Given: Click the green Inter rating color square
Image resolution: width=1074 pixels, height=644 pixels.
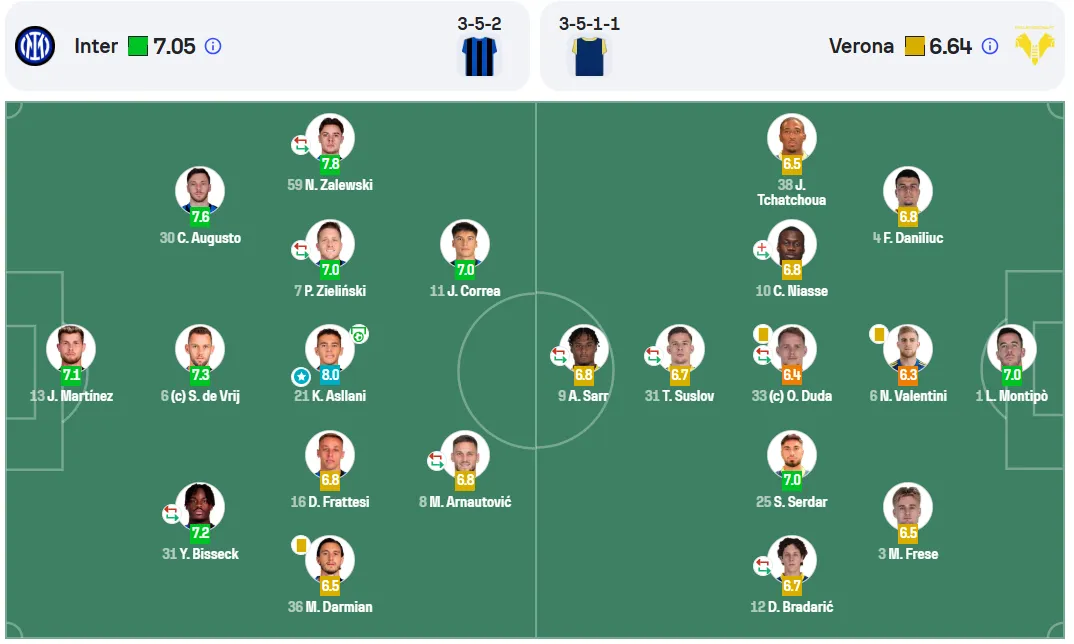Looking at the screenshot, I should [138, 47].
